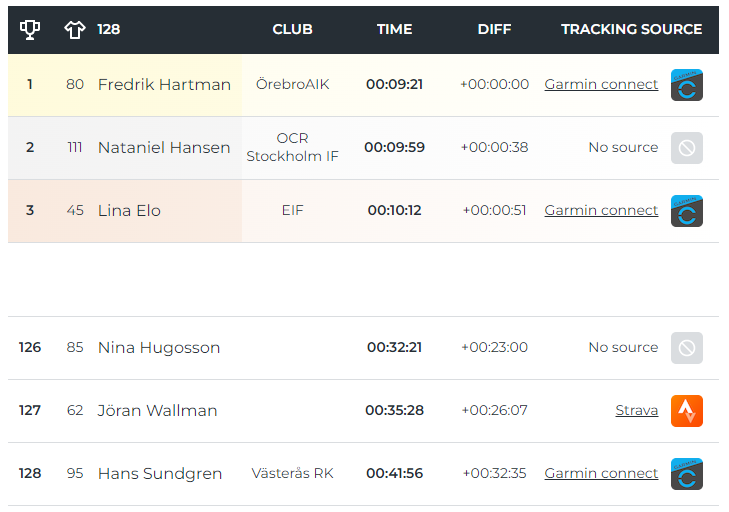729x512 pixels.
Task: Click Nina Hugosson's no-source icon
Action: [687, 348]
